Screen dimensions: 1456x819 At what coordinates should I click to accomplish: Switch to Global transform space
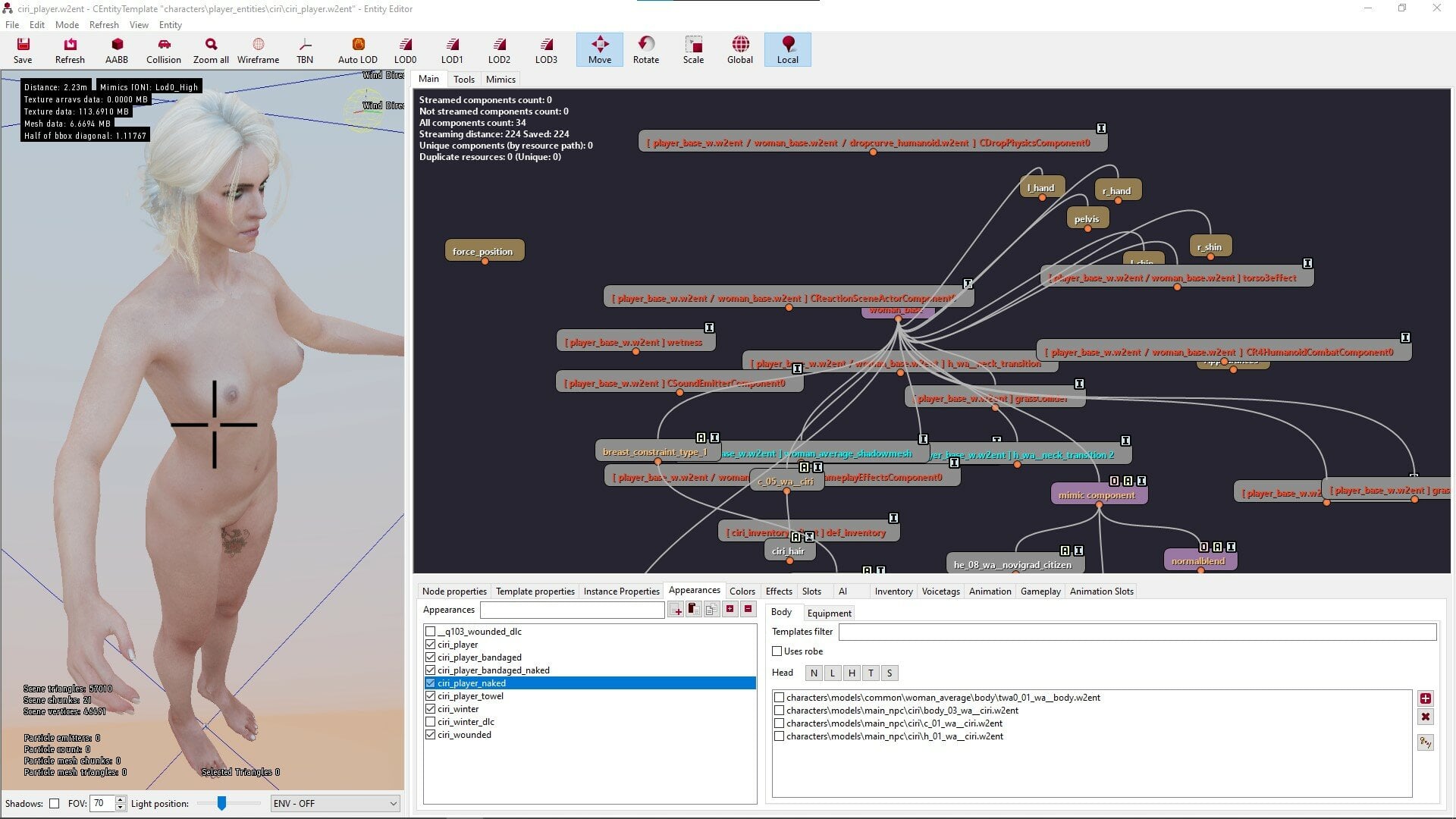(x=740, y=50)
